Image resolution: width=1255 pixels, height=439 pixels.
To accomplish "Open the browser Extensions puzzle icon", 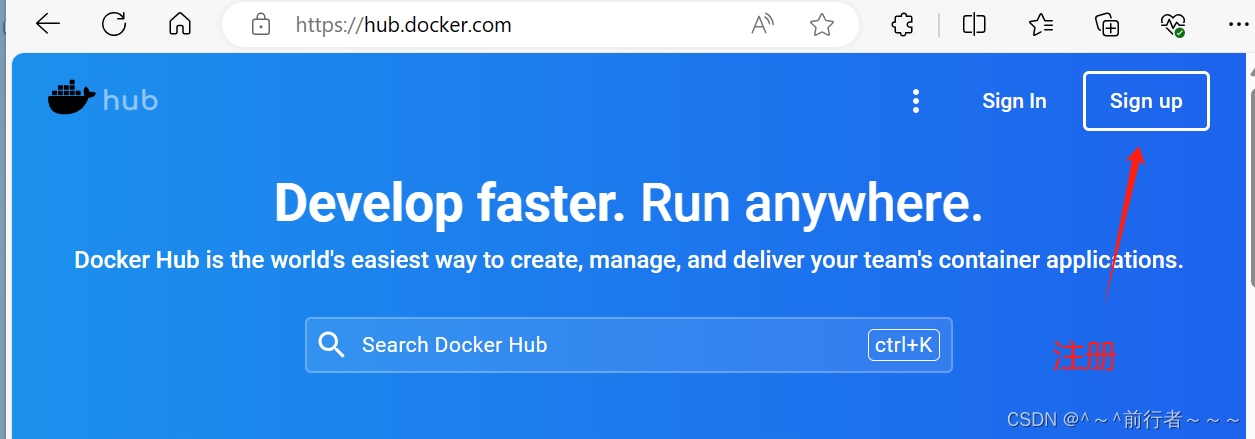I will (x=903, y=25).
